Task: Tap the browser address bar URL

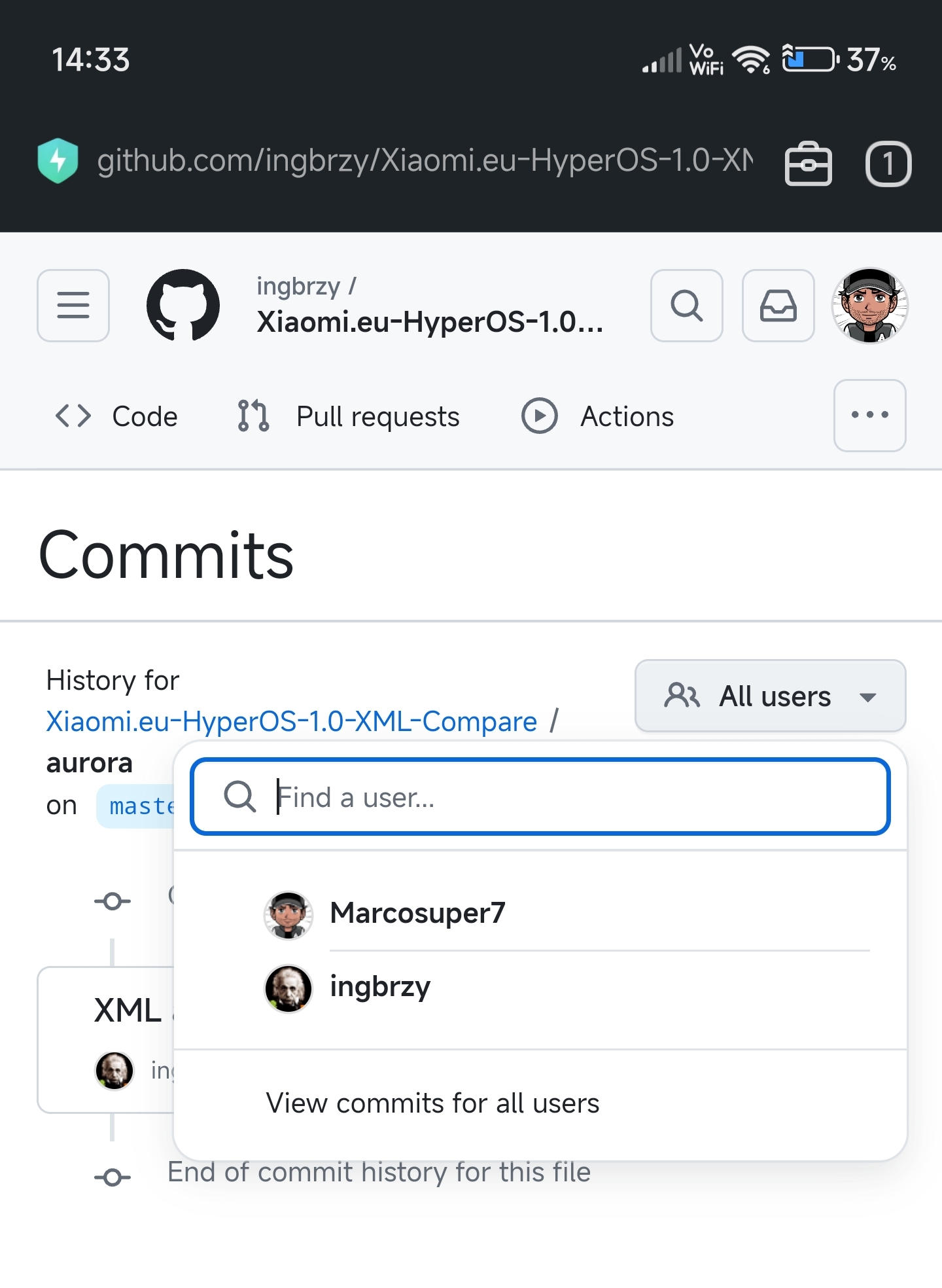Action: pos(425,160)
